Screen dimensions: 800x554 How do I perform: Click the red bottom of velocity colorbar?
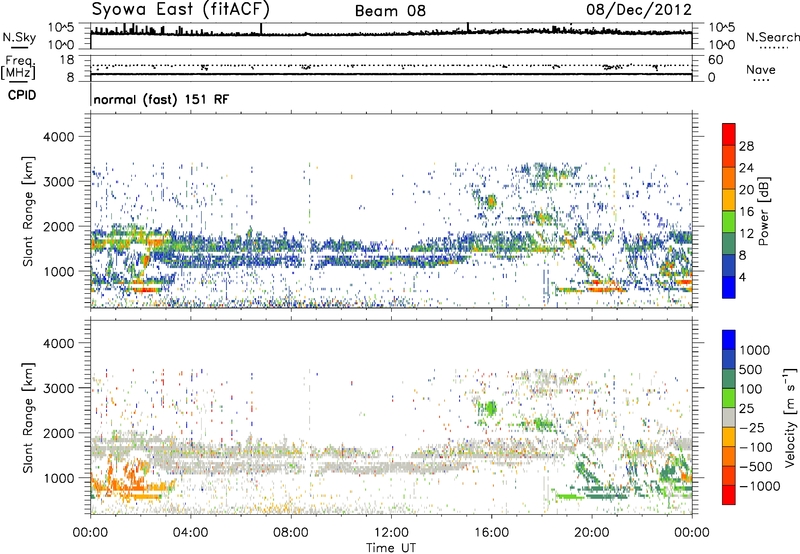tap(729, 495)
